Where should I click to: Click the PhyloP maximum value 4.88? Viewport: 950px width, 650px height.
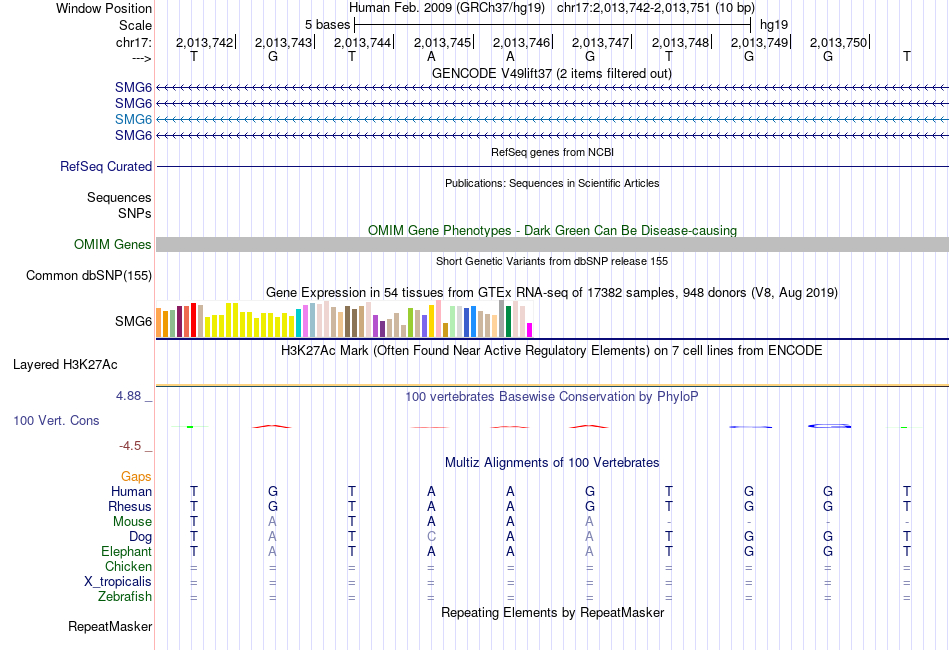(128, 396)
